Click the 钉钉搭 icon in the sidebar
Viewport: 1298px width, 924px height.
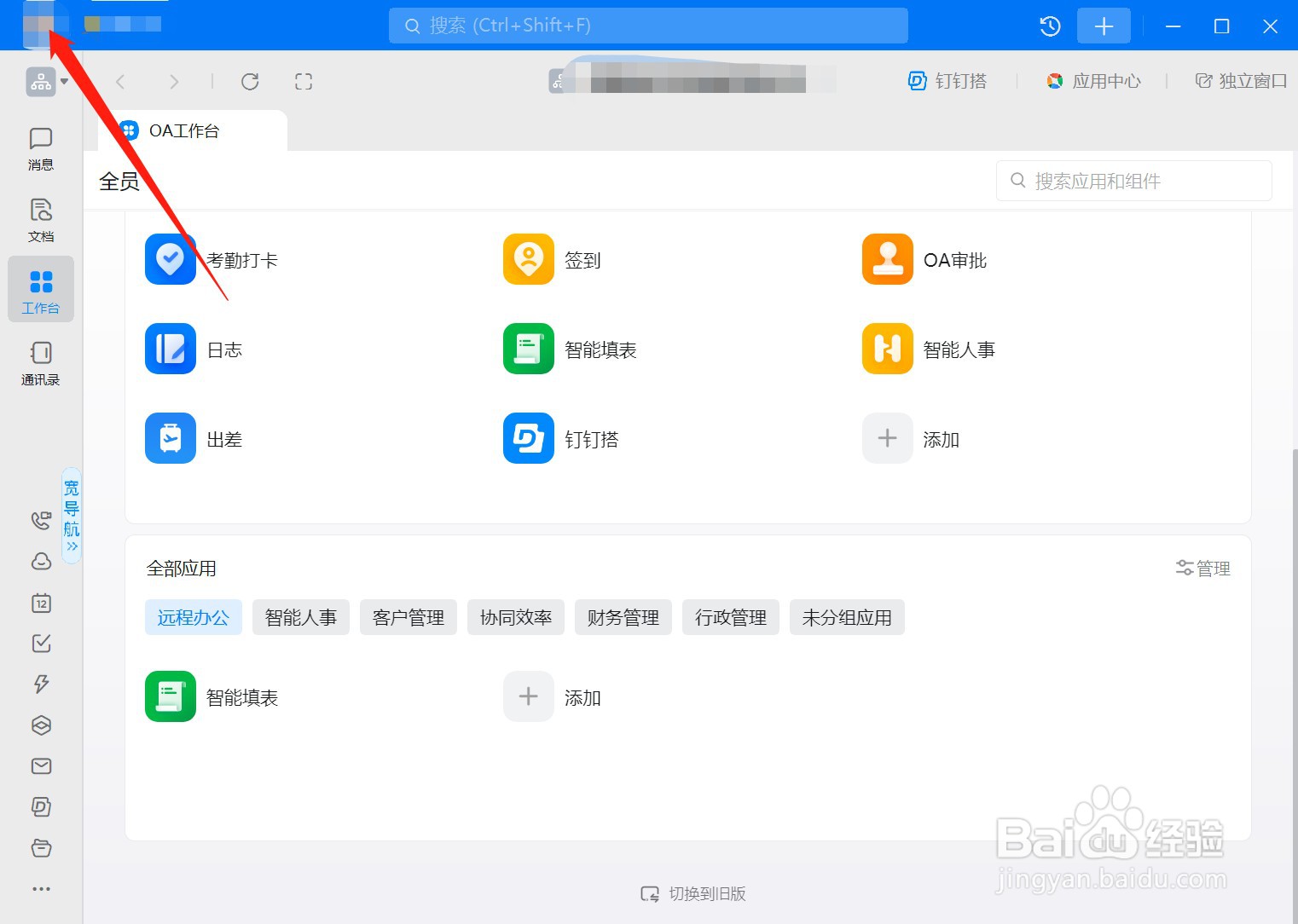[x=41, y=806]
